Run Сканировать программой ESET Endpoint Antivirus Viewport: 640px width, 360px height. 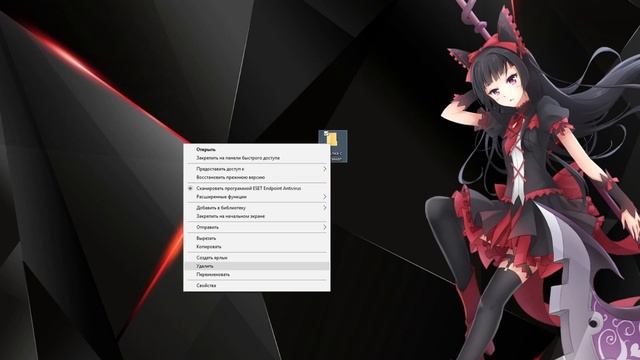tap(257, 189)
